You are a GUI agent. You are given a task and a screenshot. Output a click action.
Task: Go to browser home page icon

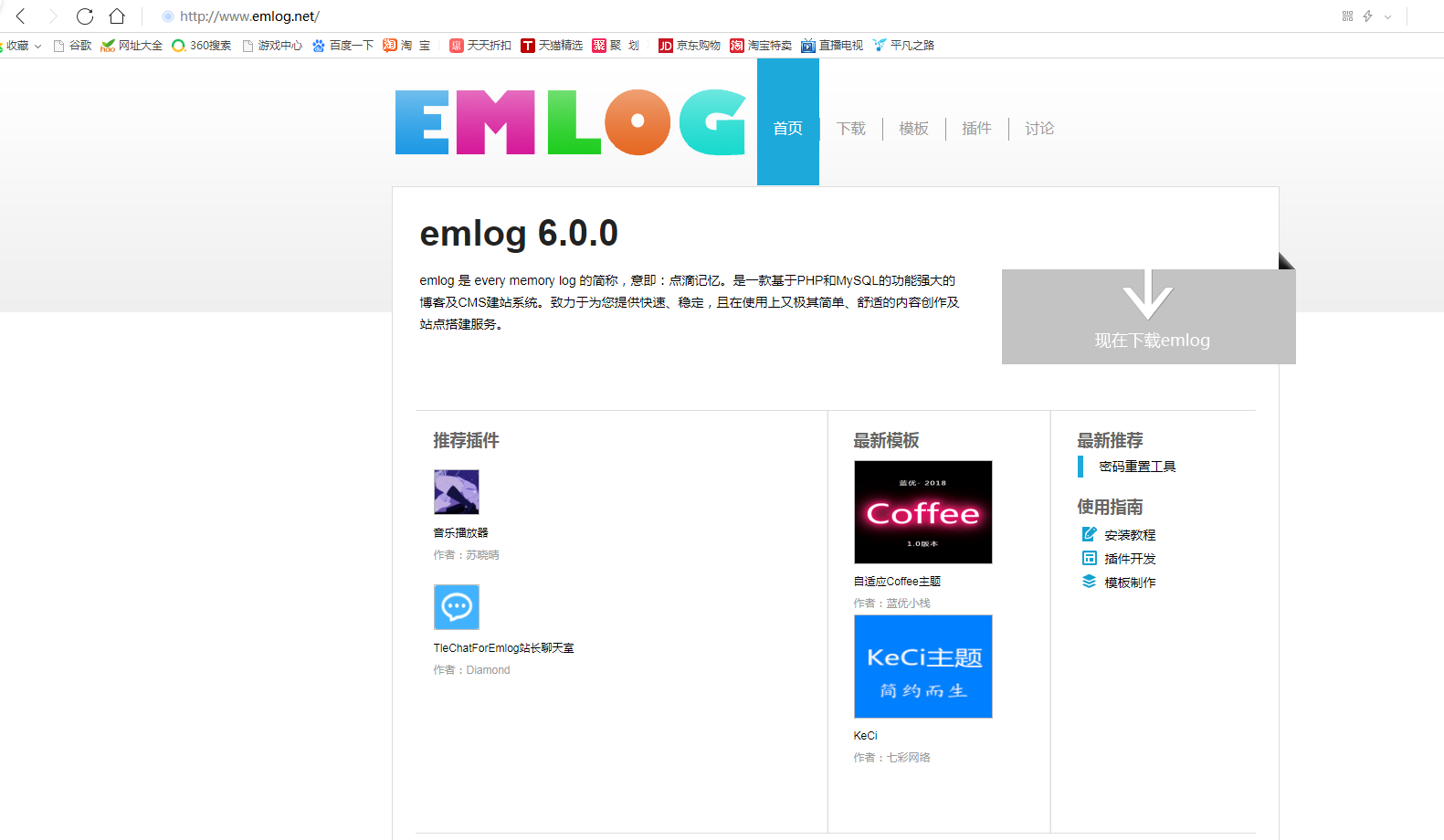tap(117, 16)
